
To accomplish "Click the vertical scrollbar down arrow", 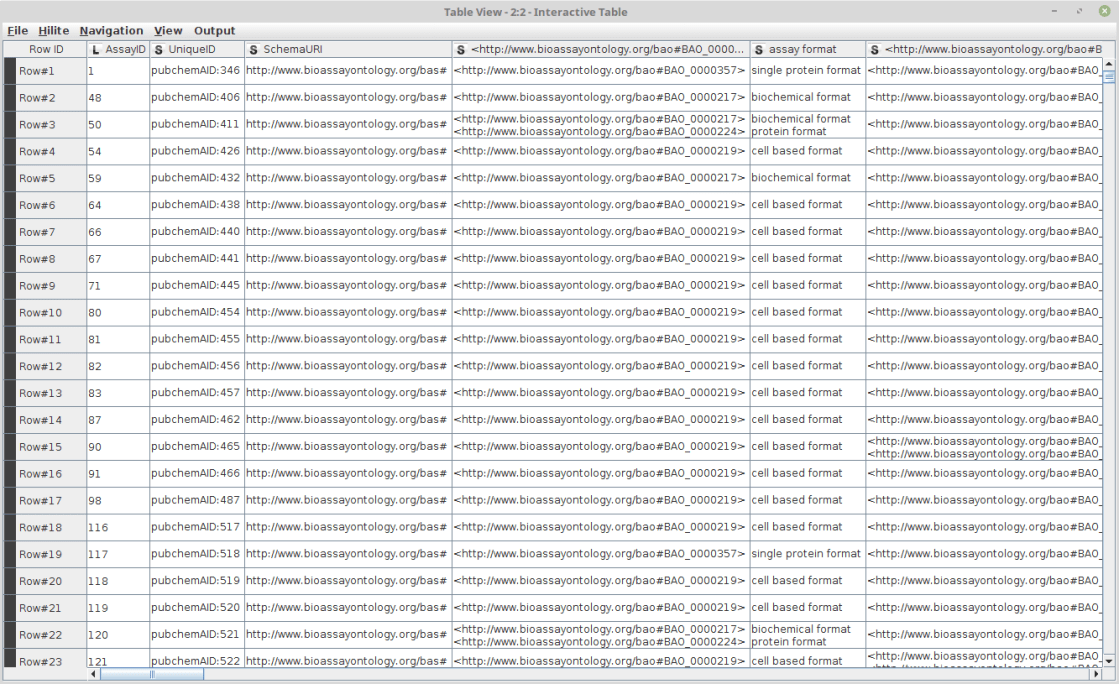I will click(1107, 660).
